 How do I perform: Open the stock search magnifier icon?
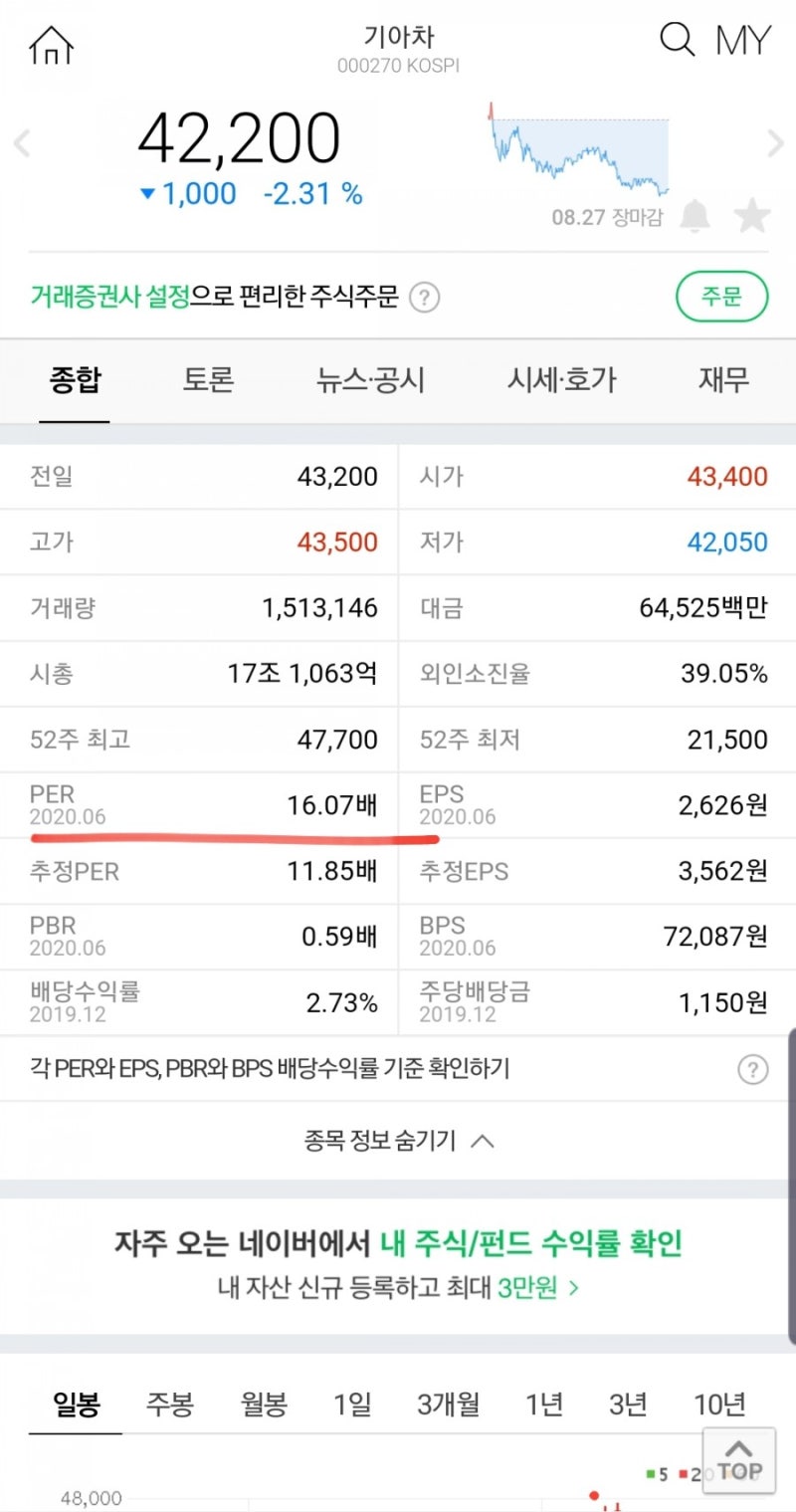[676, 40]
